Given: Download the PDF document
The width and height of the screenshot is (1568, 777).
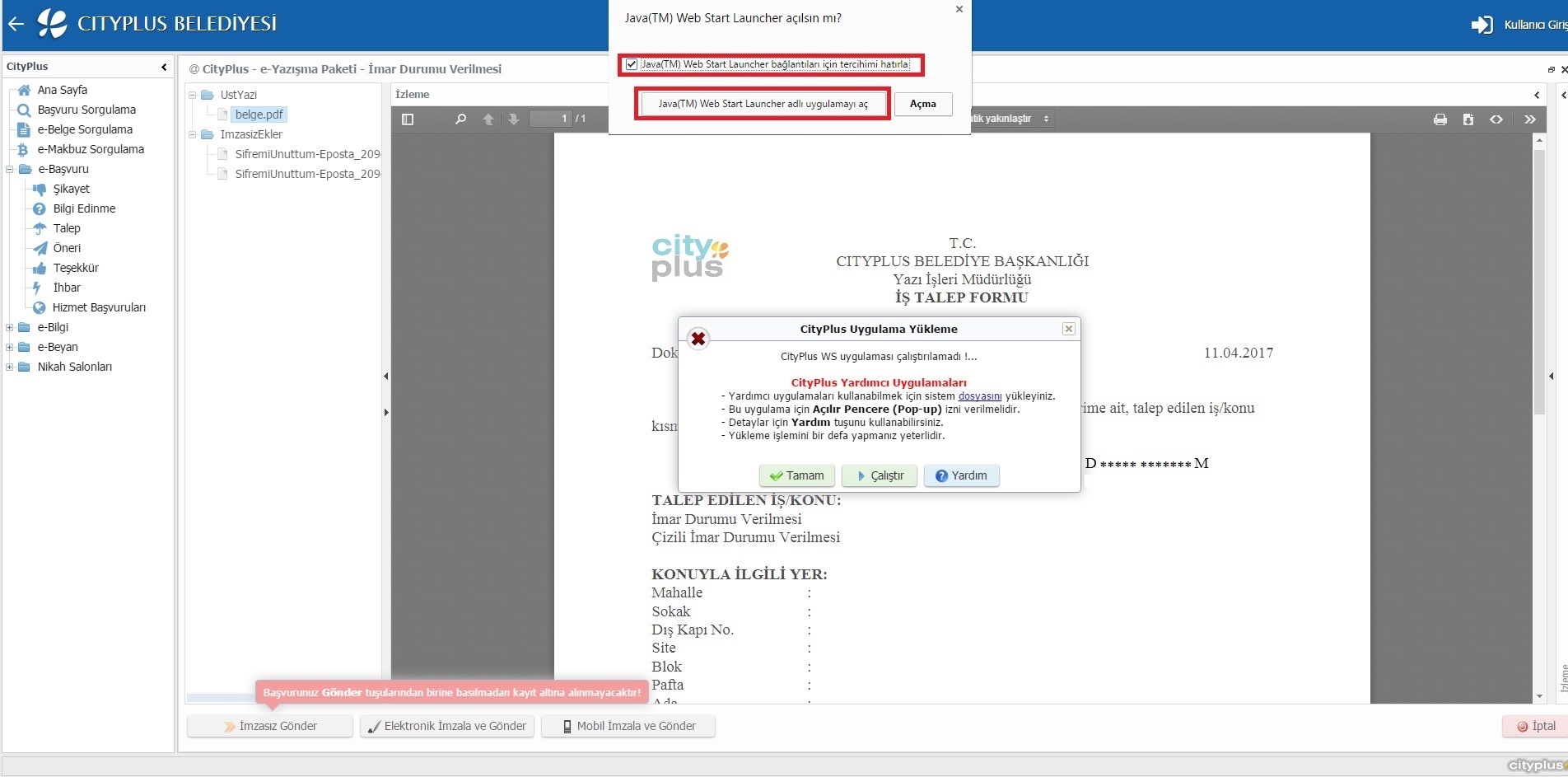Looking at the screenshot, I should 1468,119.
